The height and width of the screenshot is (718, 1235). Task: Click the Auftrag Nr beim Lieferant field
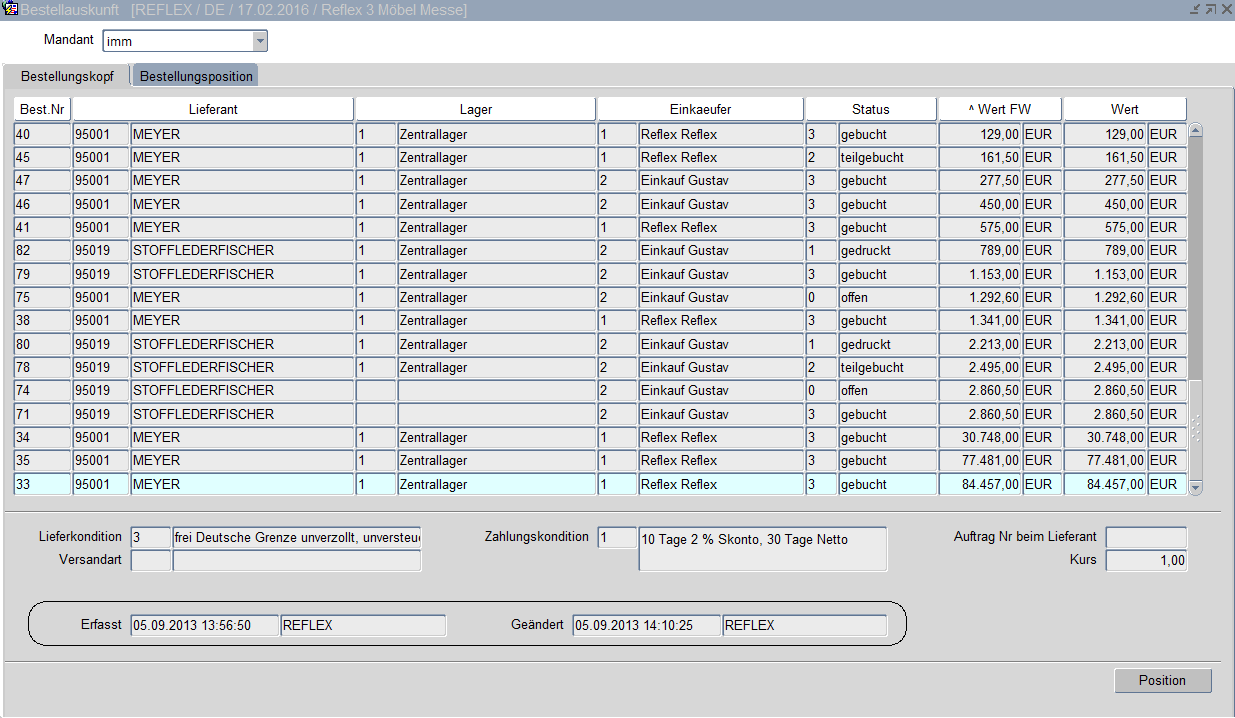pos(1146,538)
